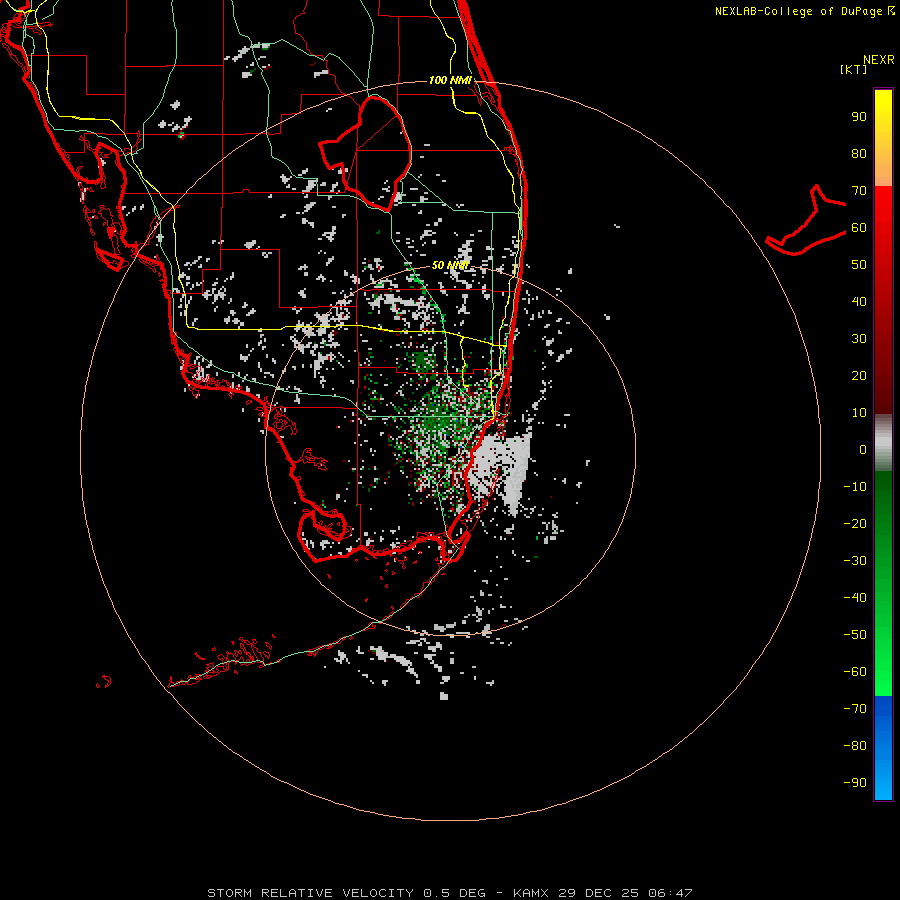Click the positive 80 scale label
Viewport: 900px width, 900px height.
click(x=859, y=154)
